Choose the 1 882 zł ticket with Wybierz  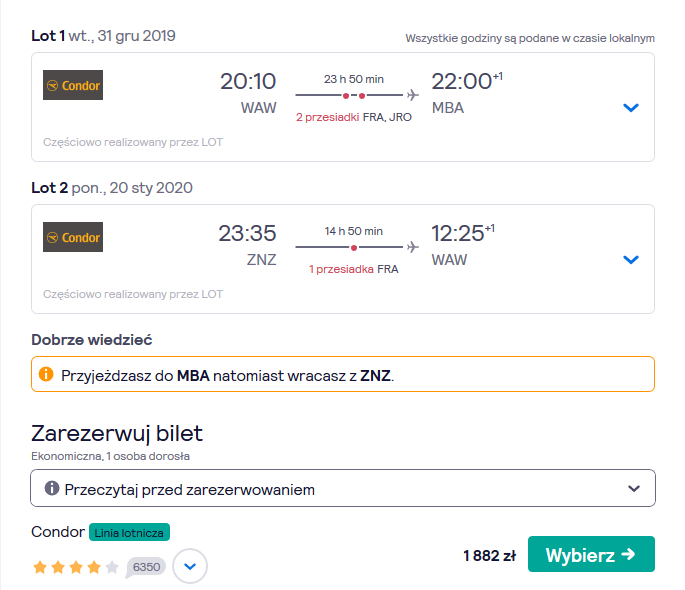click(591, 554)
